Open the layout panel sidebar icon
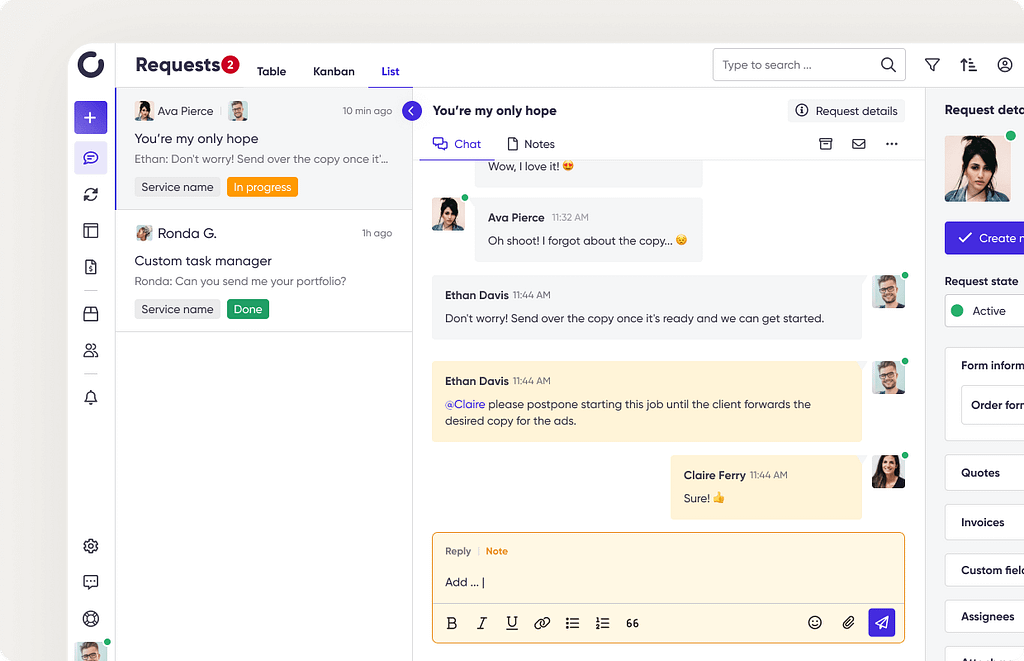 [91, 231]
